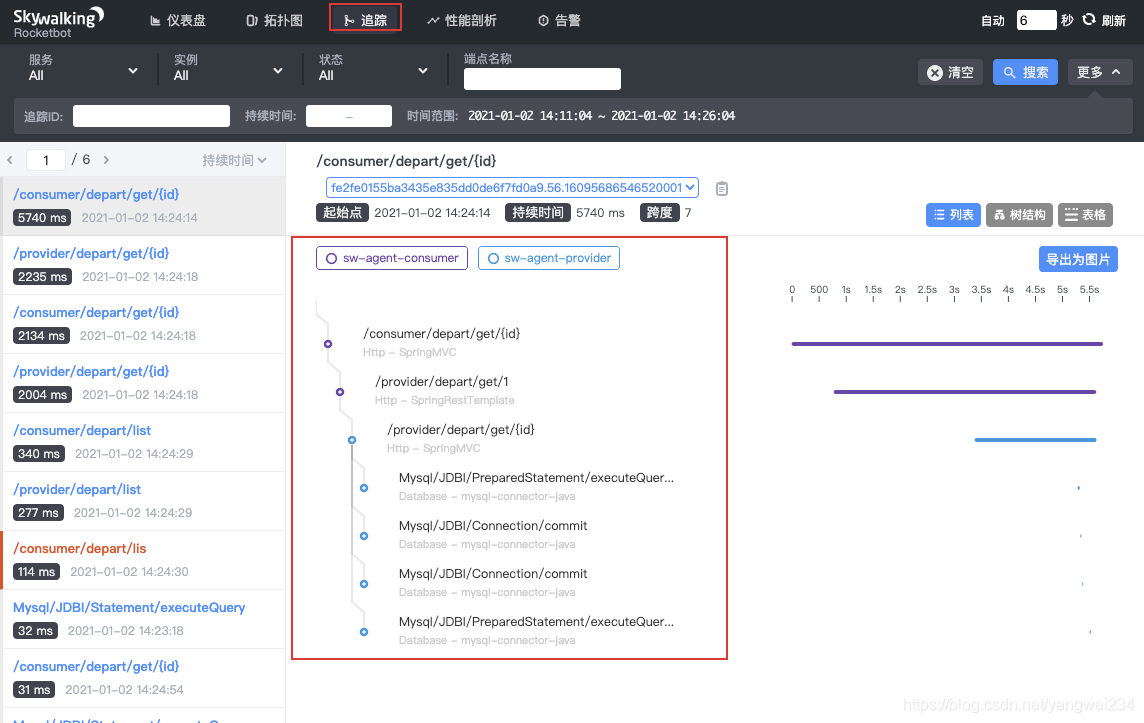Open the 持续时间 sort dropdown
Image resolution: width=1144 pixels, height=723 pixels.
click(x=234, y=160)
